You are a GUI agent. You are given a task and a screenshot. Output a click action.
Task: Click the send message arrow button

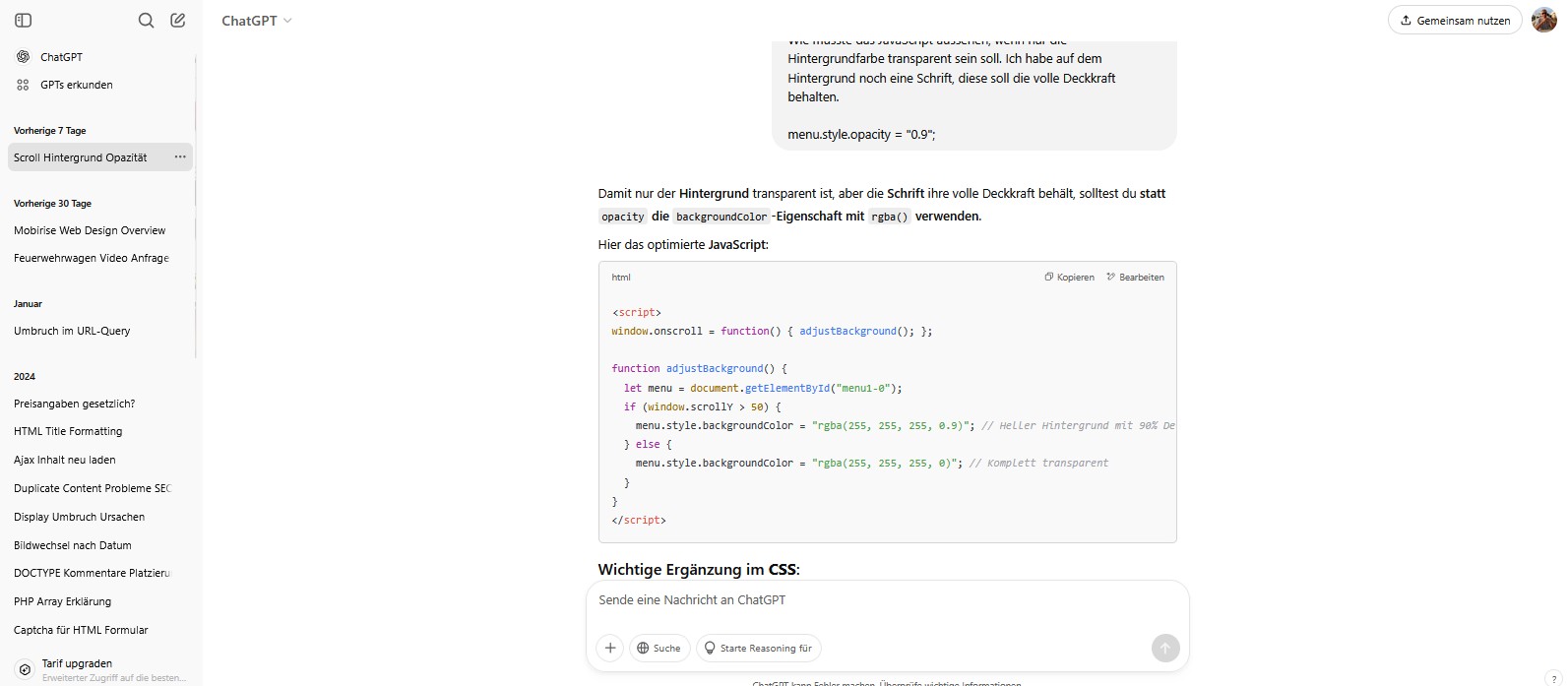point(1164,648)
